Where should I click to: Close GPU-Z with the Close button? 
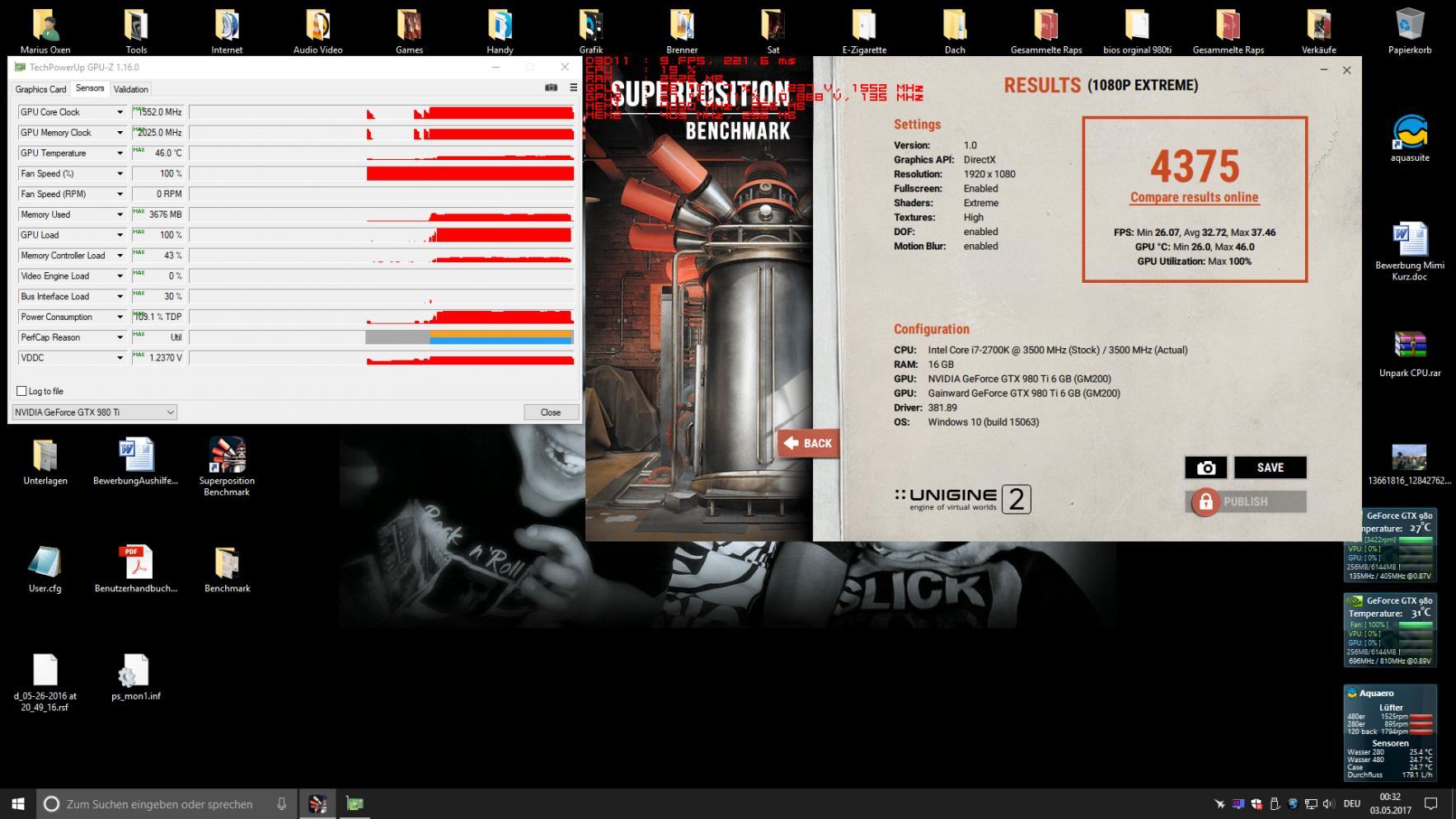551,412
